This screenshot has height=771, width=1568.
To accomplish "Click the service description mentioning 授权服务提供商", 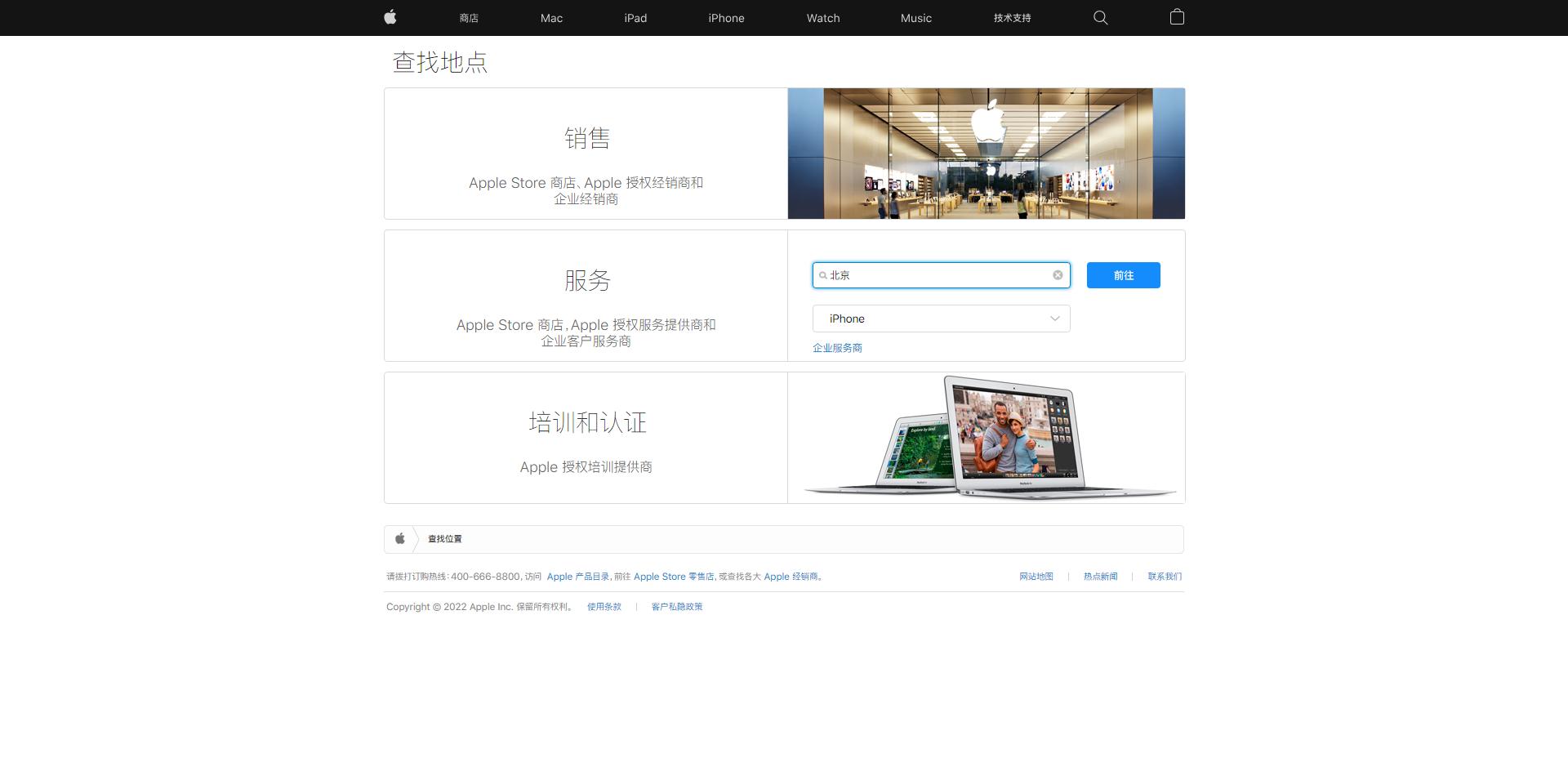I will pos(586,332).
